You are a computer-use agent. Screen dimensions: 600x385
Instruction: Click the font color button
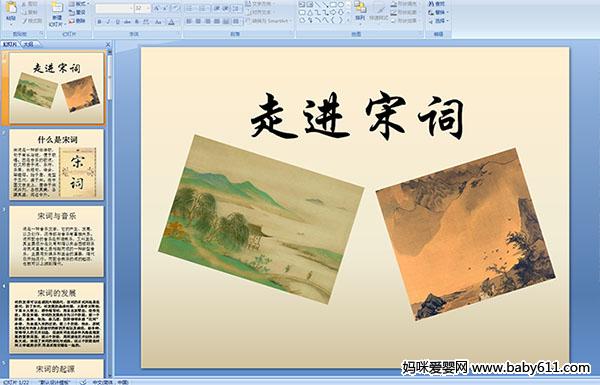pyautogui.click(x=171, y=22)
